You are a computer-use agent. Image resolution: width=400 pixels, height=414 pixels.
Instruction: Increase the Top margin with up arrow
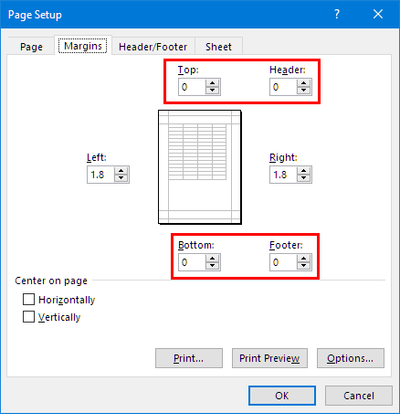pos(212,83)
